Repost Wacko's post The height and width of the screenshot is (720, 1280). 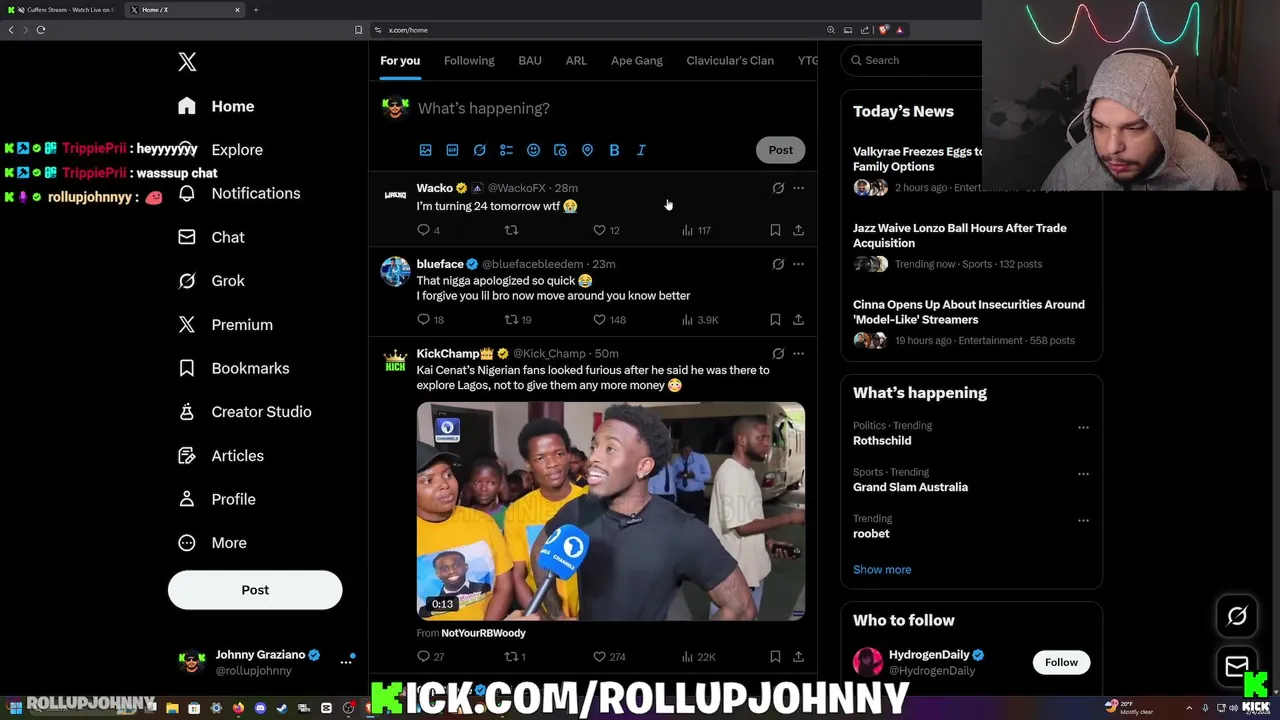511,230
